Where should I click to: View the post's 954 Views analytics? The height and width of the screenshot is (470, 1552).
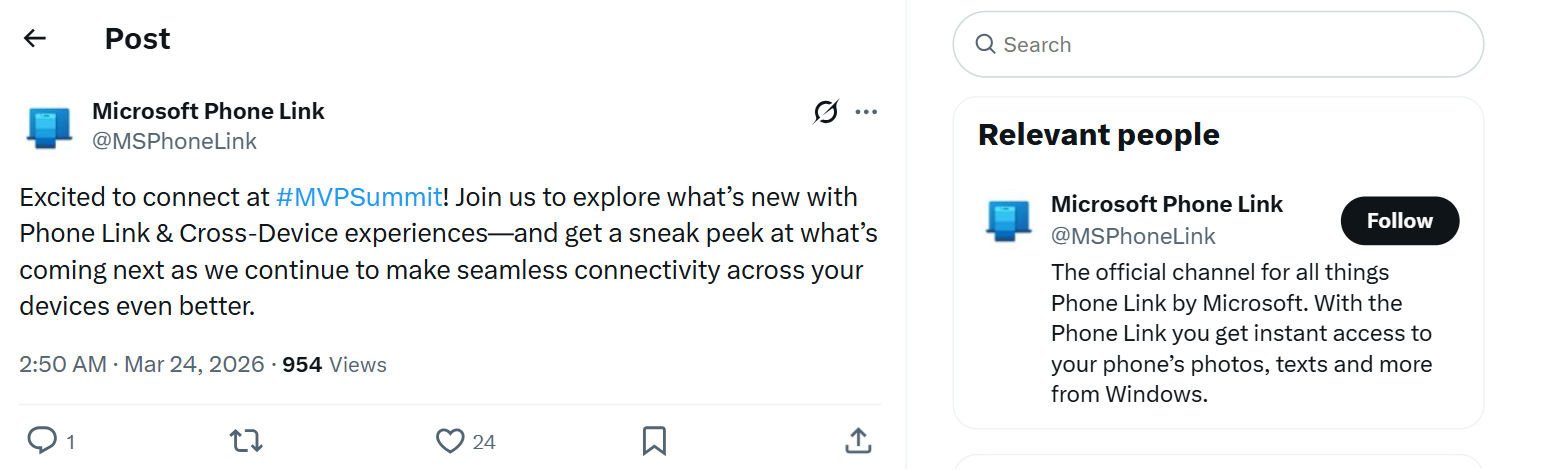point(335,365)
